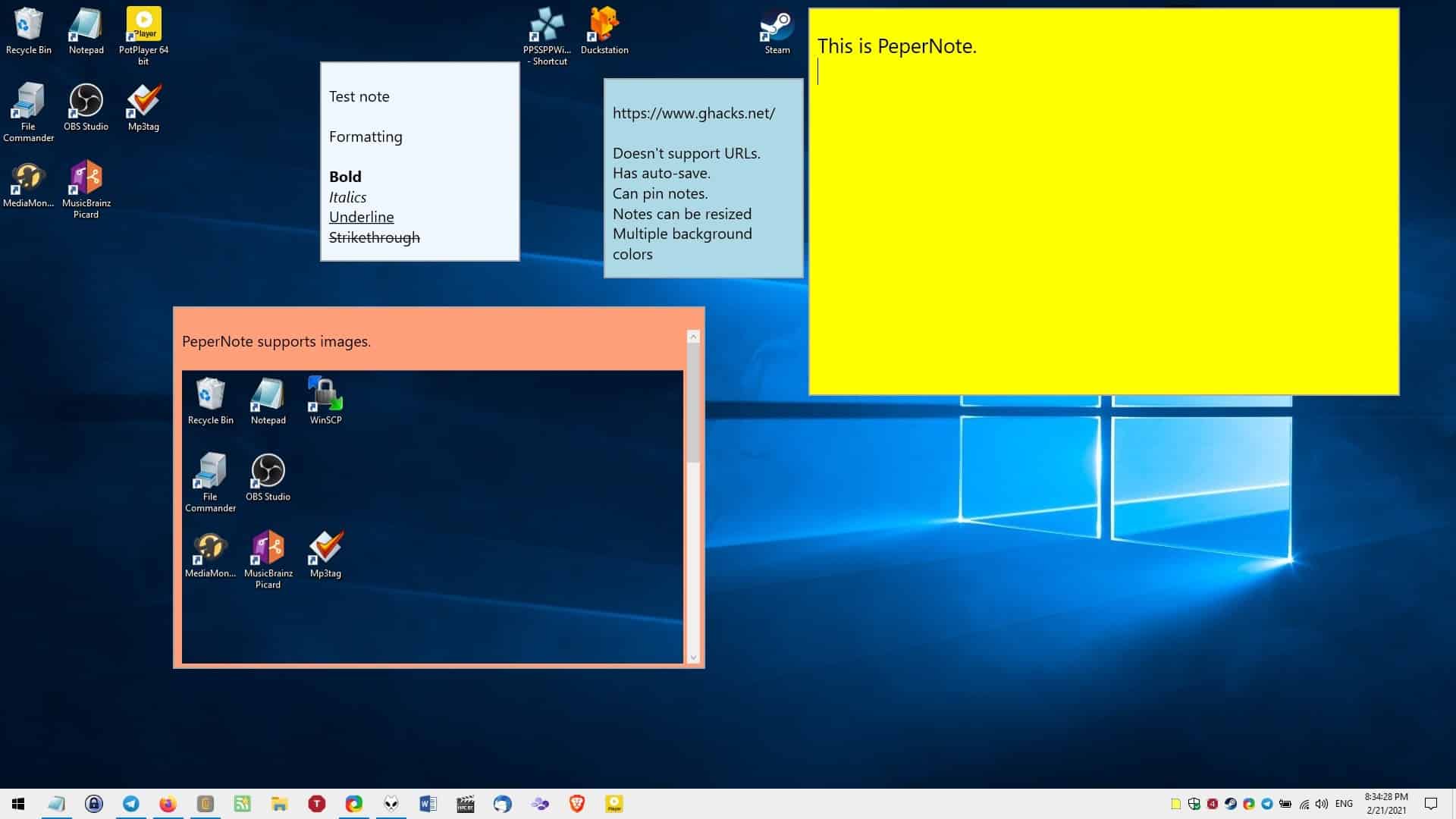Screen dimensions: 1456x819
Task: Select the Recycle Bin desktop icon
Action: pyautogui.click(x=29, y=30)
